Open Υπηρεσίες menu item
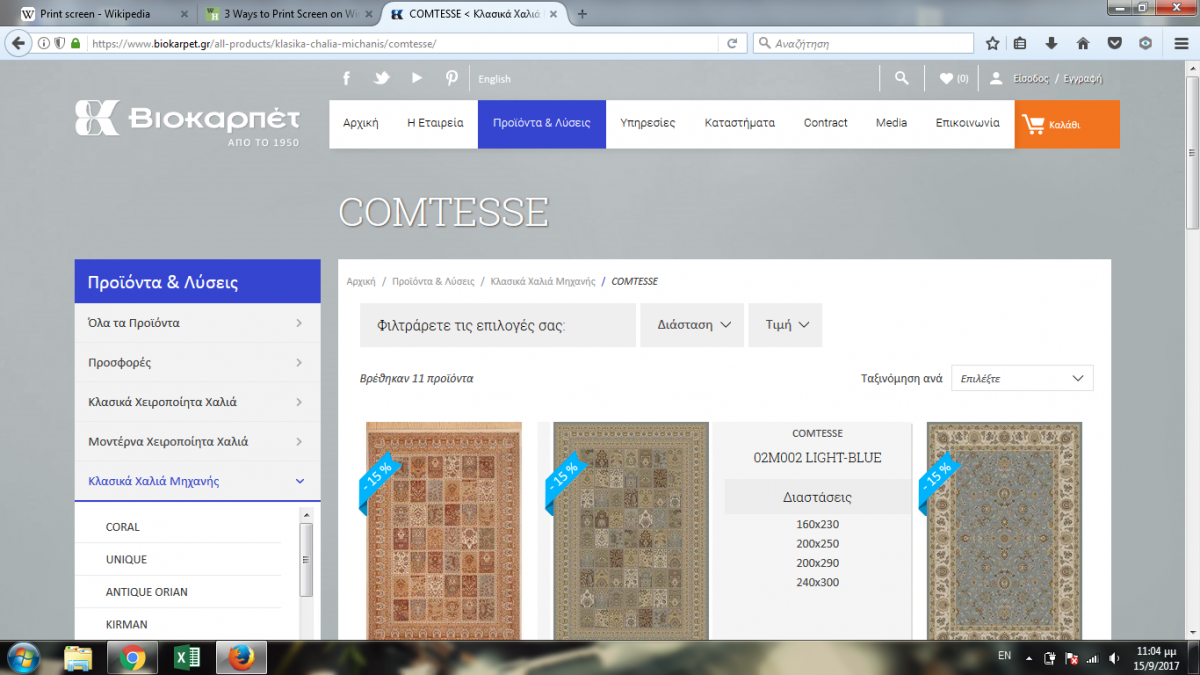 [x=647, y=123]
